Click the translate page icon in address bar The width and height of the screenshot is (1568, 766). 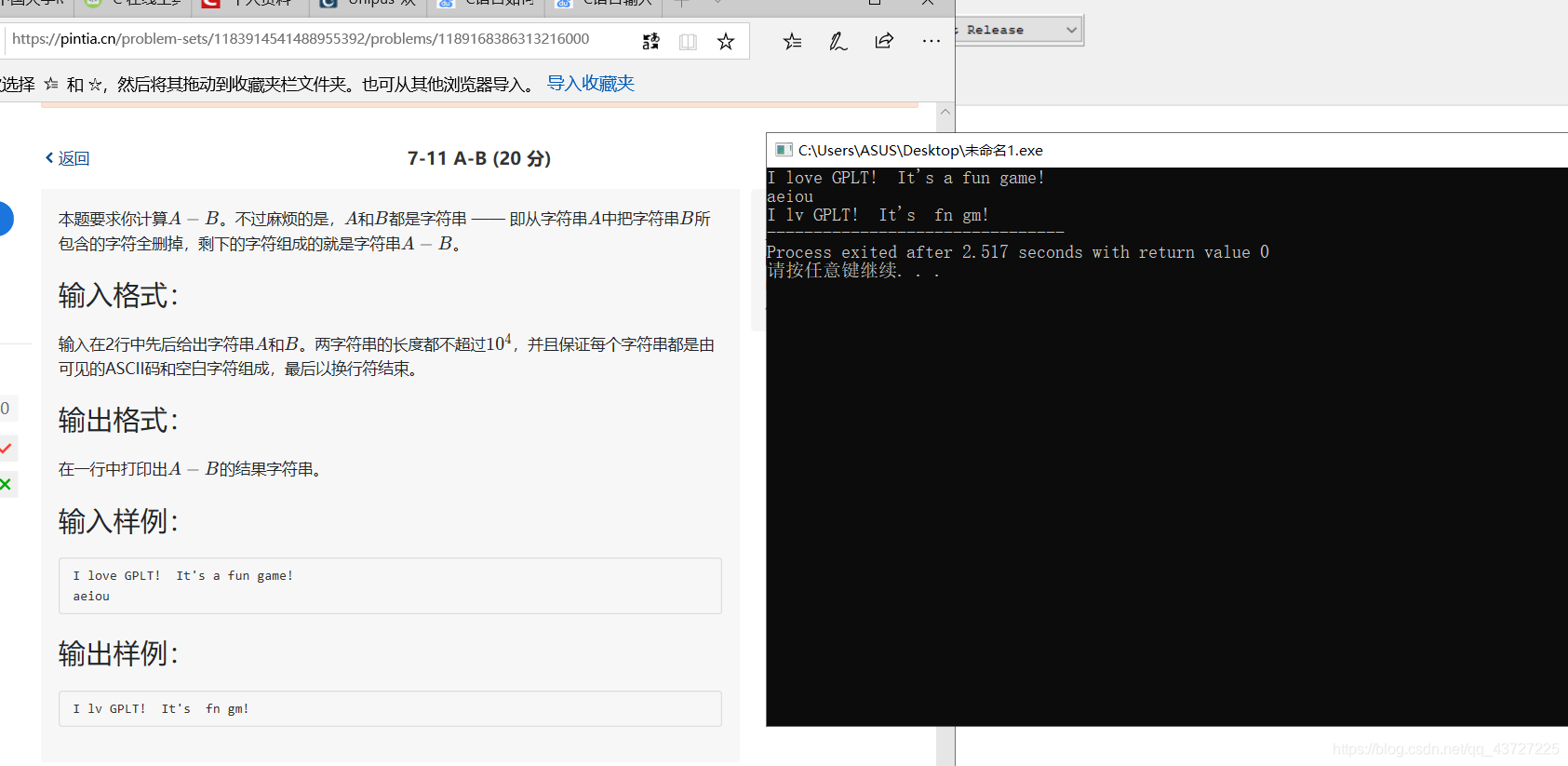click(x=650, y=41)
